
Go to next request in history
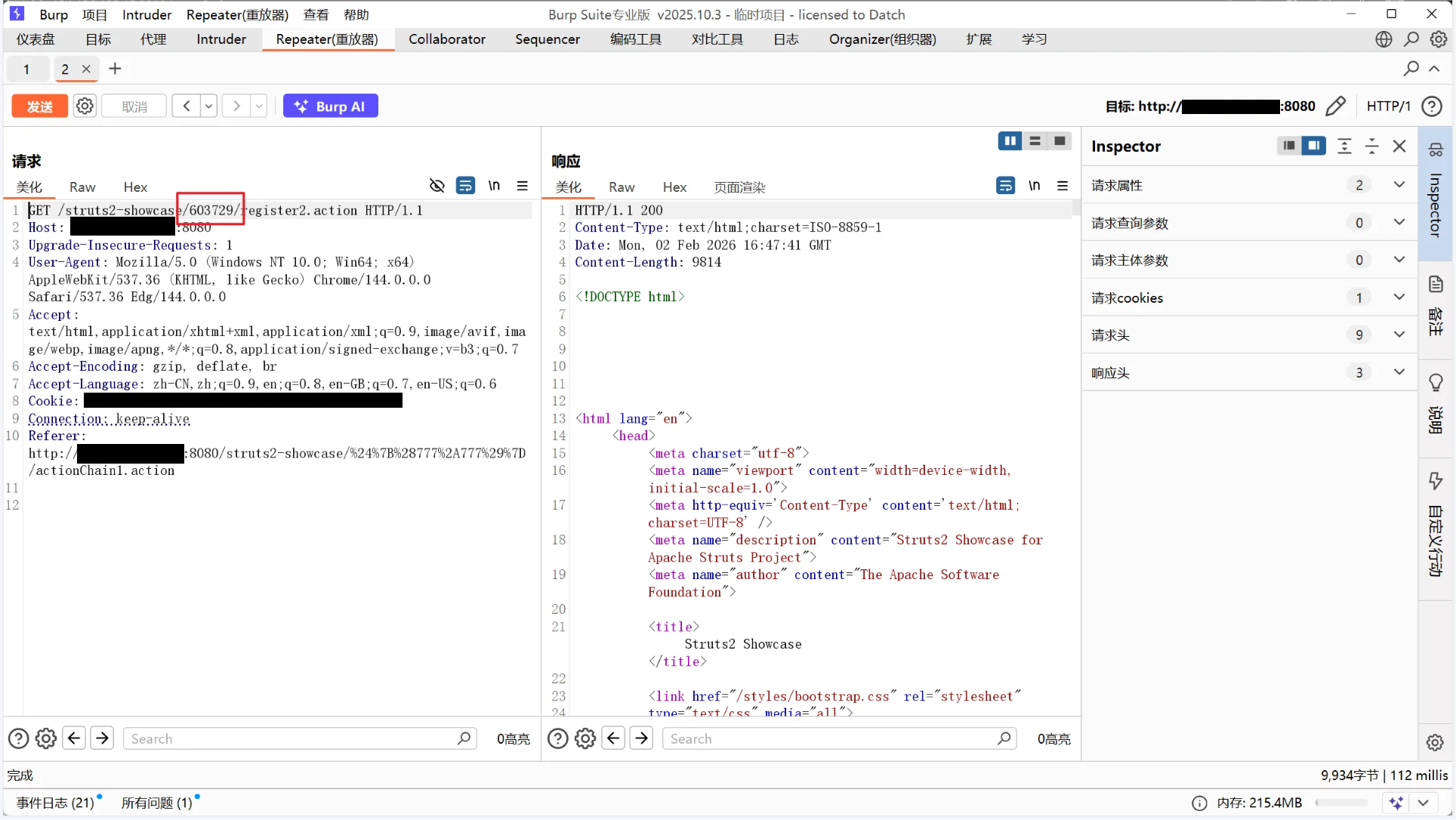(236, 106)
